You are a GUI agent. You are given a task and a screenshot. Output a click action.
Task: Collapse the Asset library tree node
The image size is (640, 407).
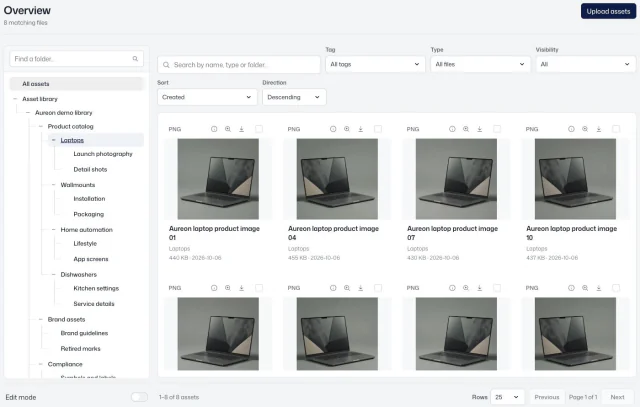coord(15,99)
